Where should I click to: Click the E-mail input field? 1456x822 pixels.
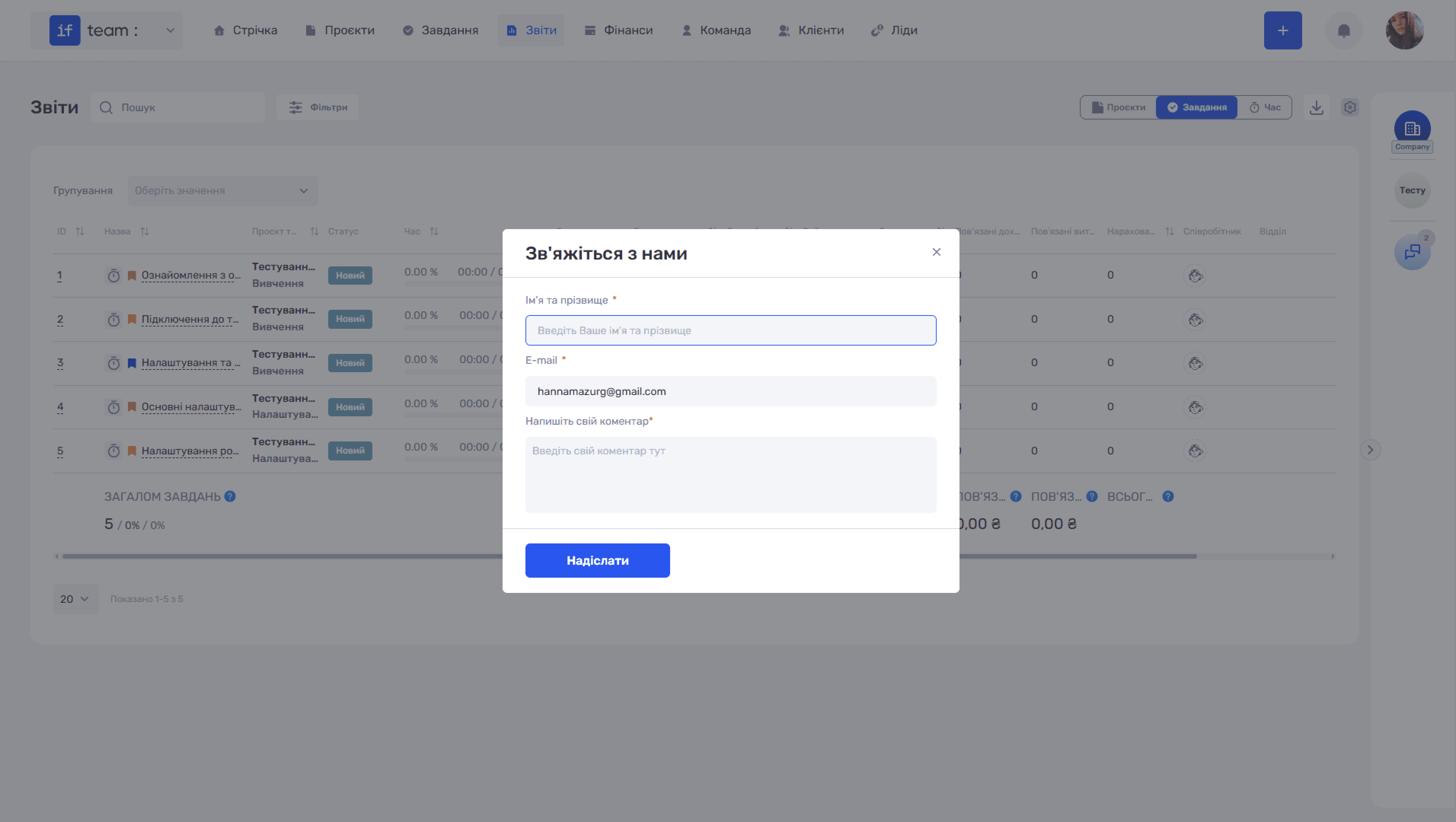pos(730,391)
